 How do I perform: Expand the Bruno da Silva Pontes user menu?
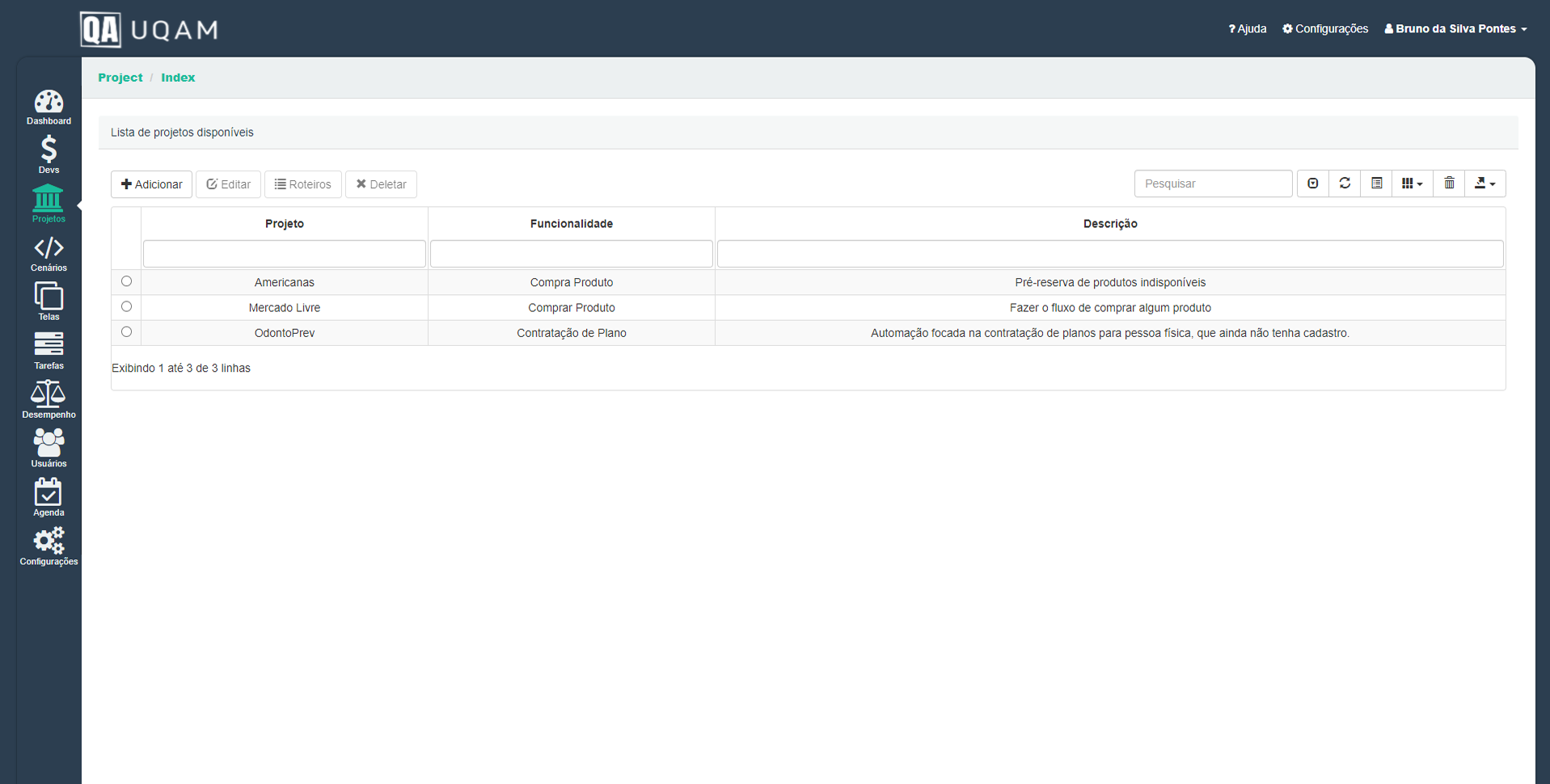tap(1455, 29)
